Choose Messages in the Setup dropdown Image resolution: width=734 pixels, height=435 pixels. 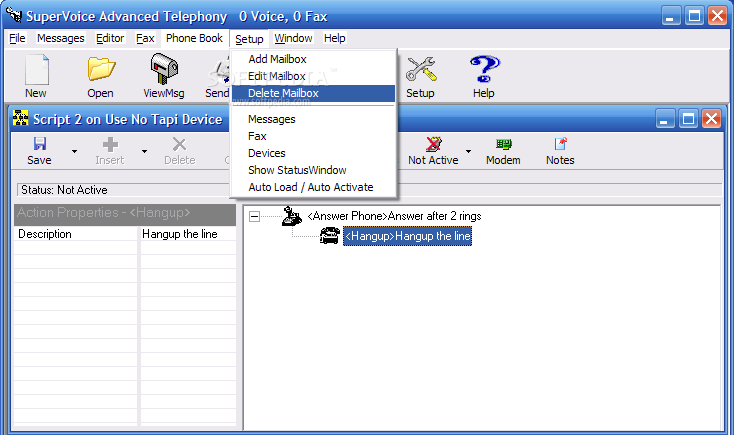point(313,119)
